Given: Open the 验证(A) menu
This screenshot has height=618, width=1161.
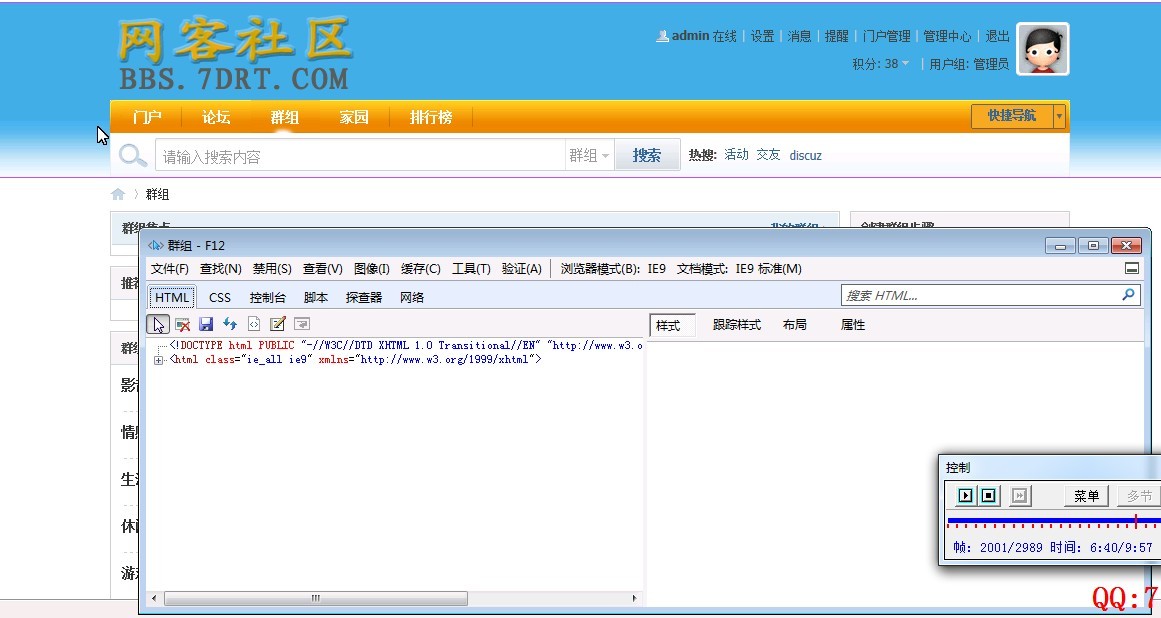Looking at the screenshot, I should [x=521, y=269].
